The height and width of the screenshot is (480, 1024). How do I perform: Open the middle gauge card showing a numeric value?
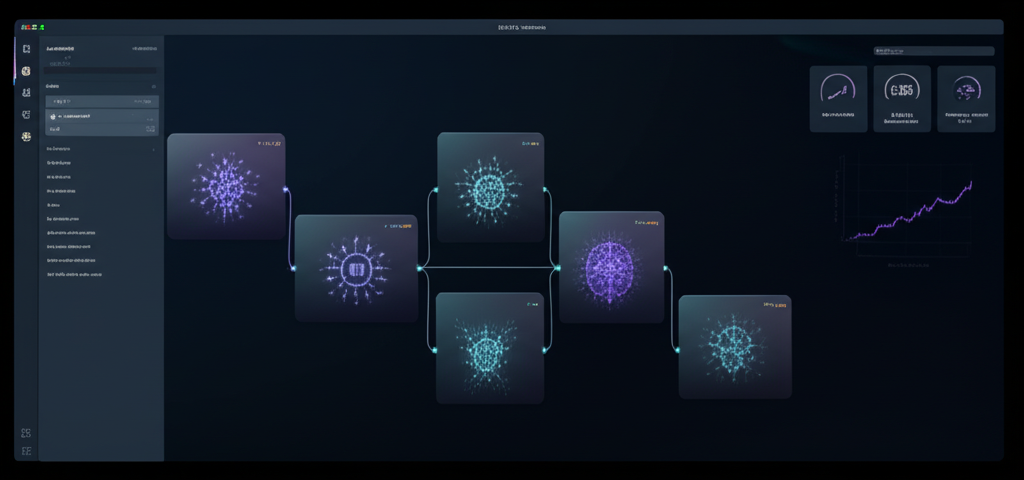[902, 99]
